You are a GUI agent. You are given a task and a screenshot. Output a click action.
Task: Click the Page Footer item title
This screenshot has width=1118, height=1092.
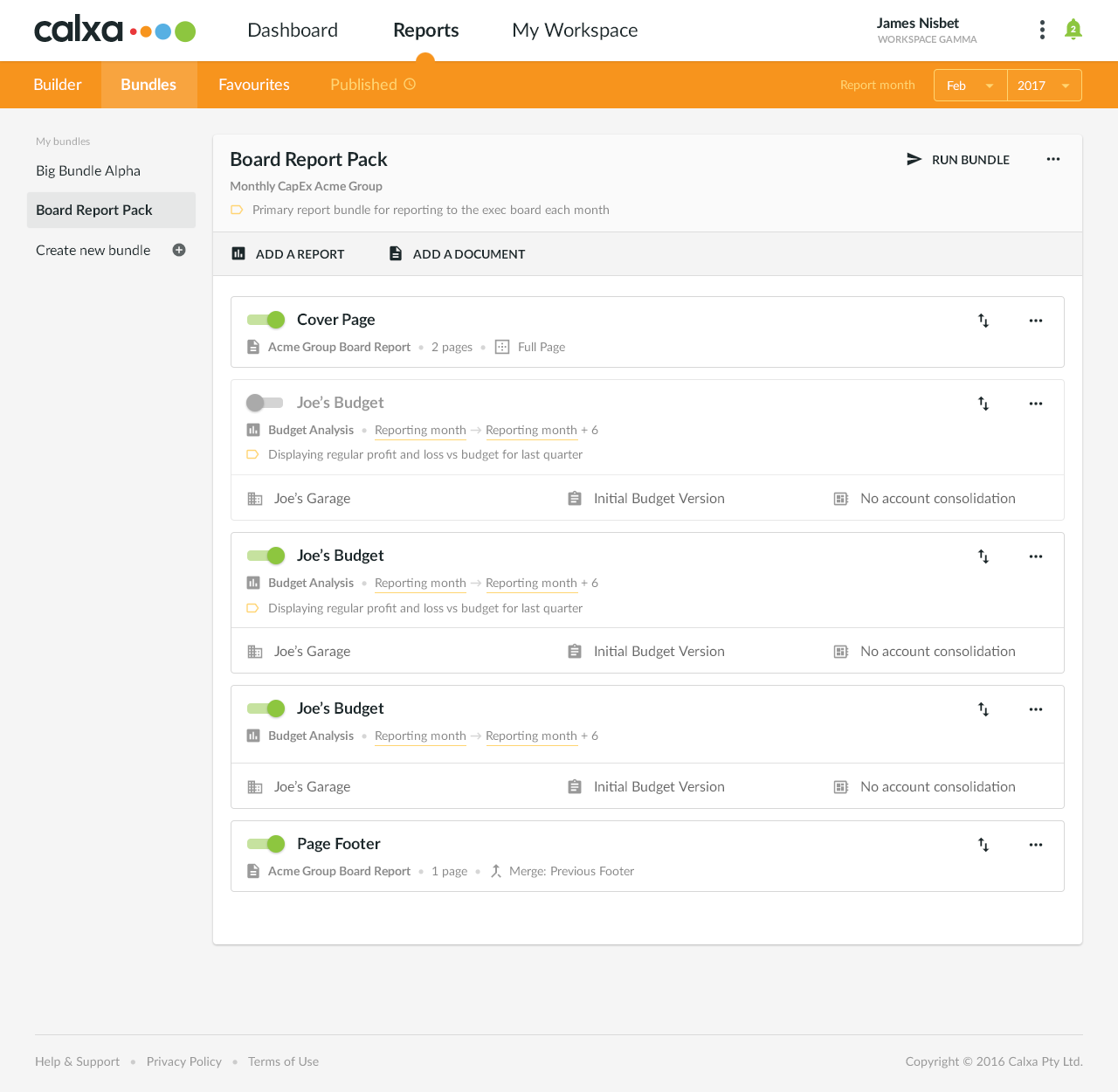coord(339,844)
